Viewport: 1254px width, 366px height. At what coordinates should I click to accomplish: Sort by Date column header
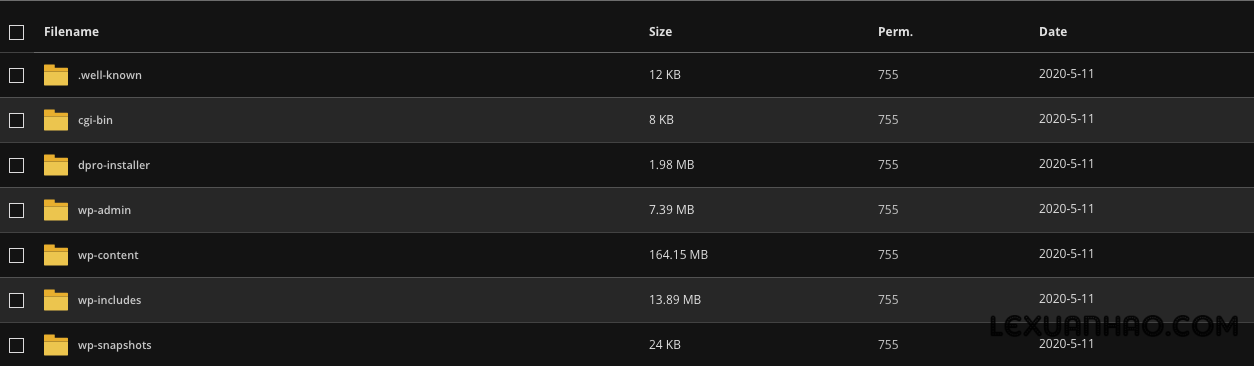point(1053,32)
